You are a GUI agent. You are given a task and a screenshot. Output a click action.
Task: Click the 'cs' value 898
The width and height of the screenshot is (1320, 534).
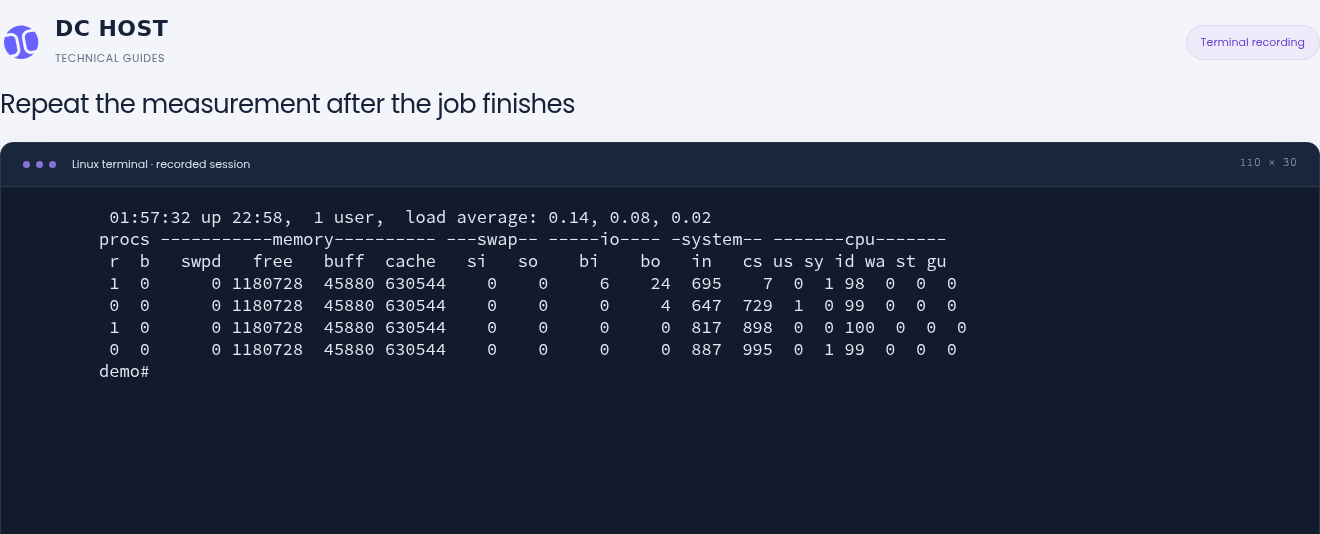(x=757, y=327)
